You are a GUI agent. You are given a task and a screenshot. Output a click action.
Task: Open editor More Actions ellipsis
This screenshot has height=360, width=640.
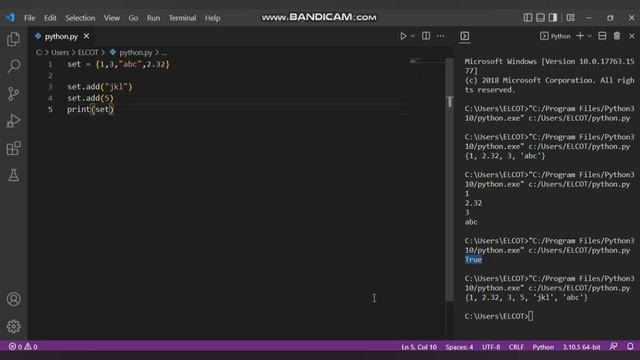point(440,36)
